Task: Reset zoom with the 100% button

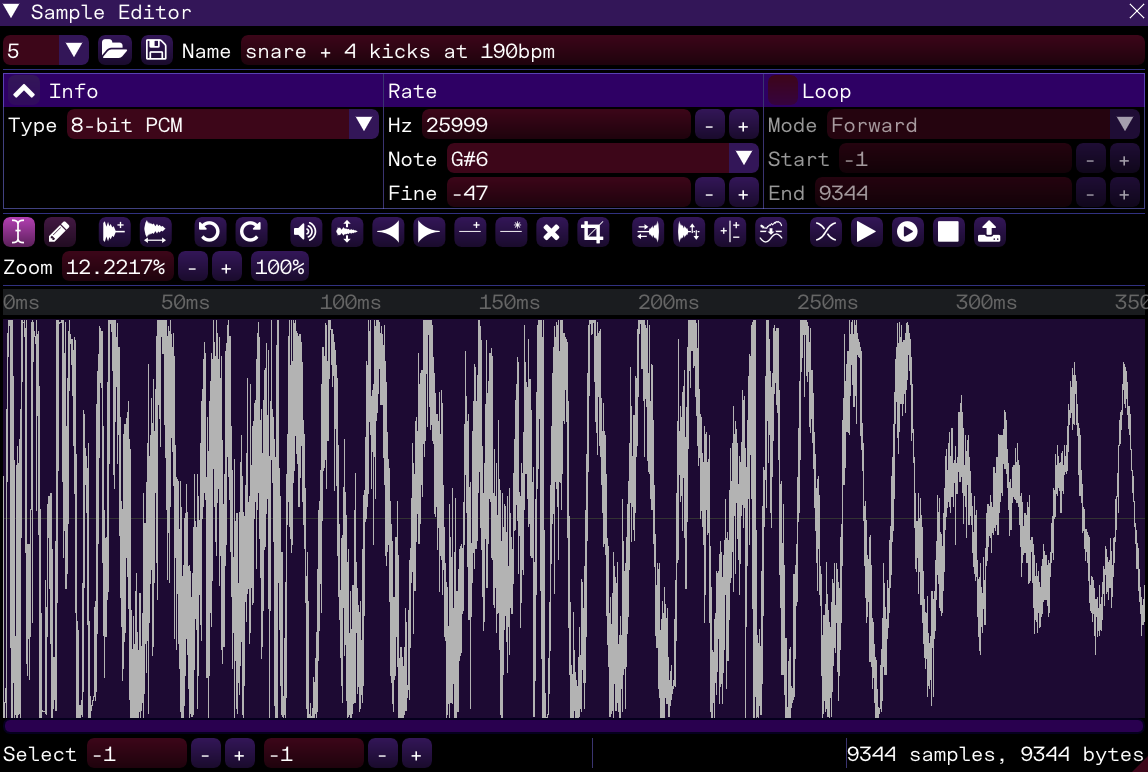Action: click(x=280, y=267)
